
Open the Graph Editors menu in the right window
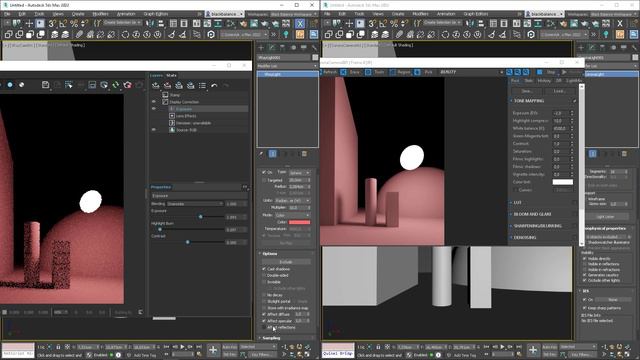(x=476, y=14)
